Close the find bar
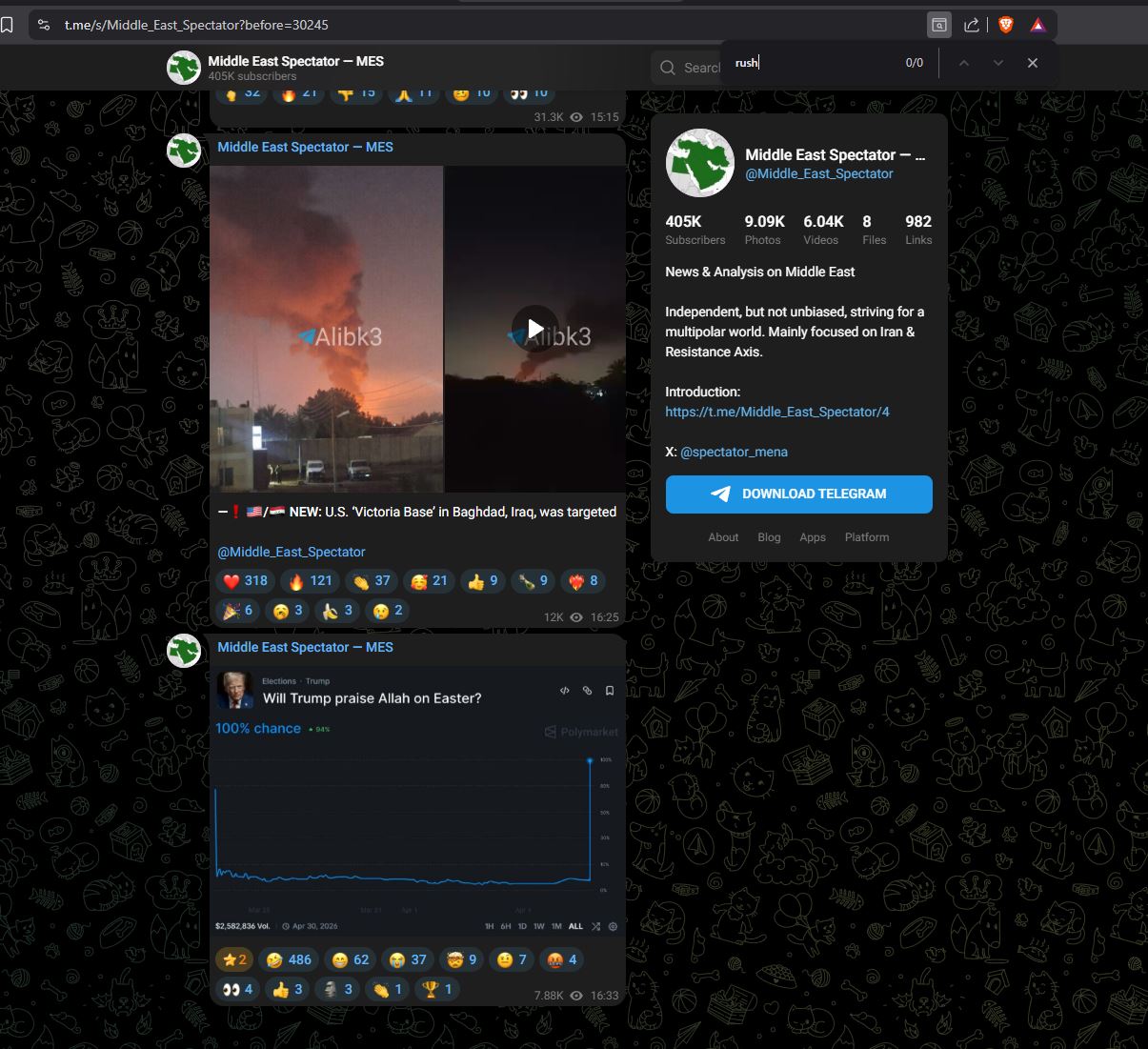The height and width of the screenshot is (1049, 1148). (x=1033, y=63)
